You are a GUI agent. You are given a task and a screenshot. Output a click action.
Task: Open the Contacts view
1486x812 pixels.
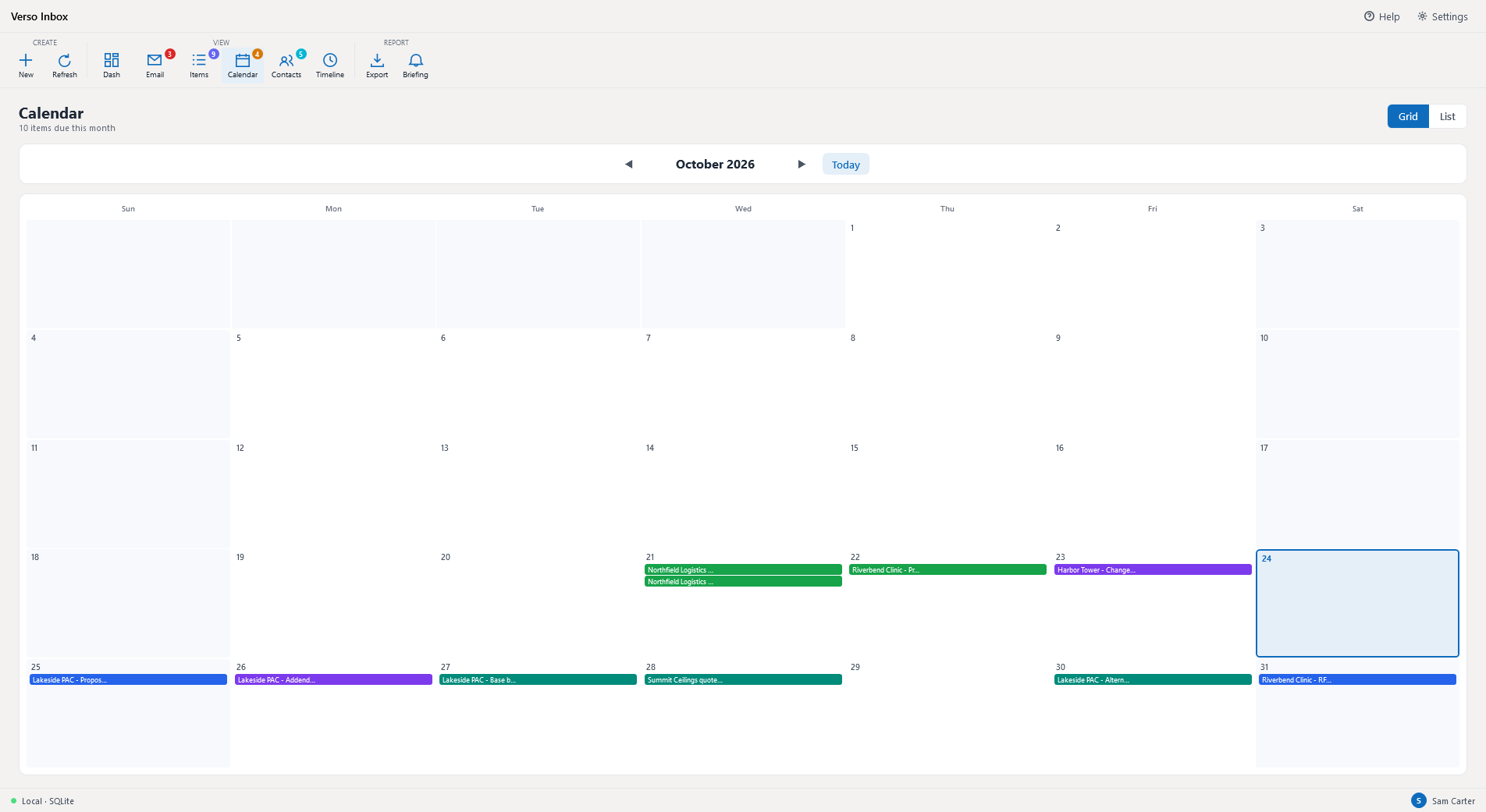point(286,65)
